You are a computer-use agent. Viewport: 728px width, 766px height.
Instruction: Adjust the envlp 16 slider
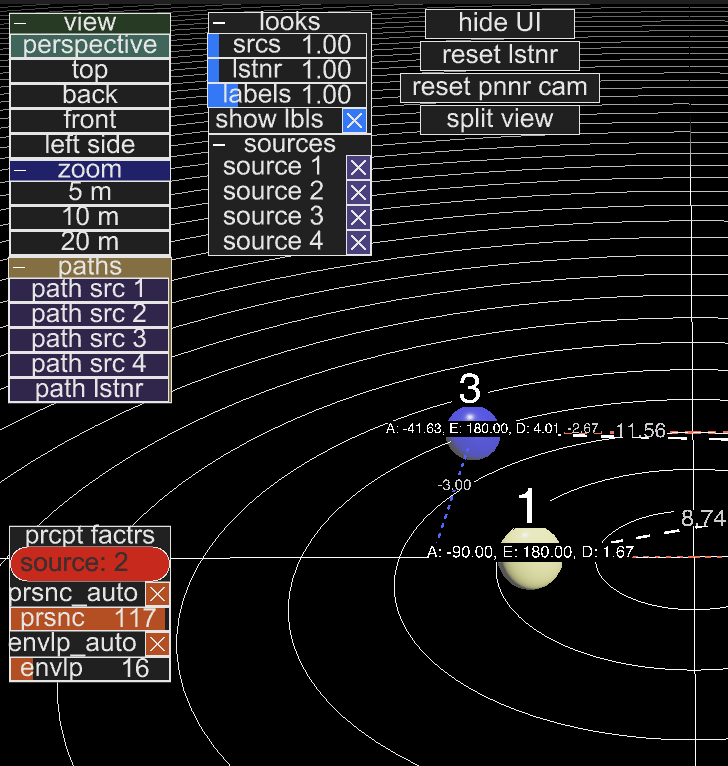(90, 669)
